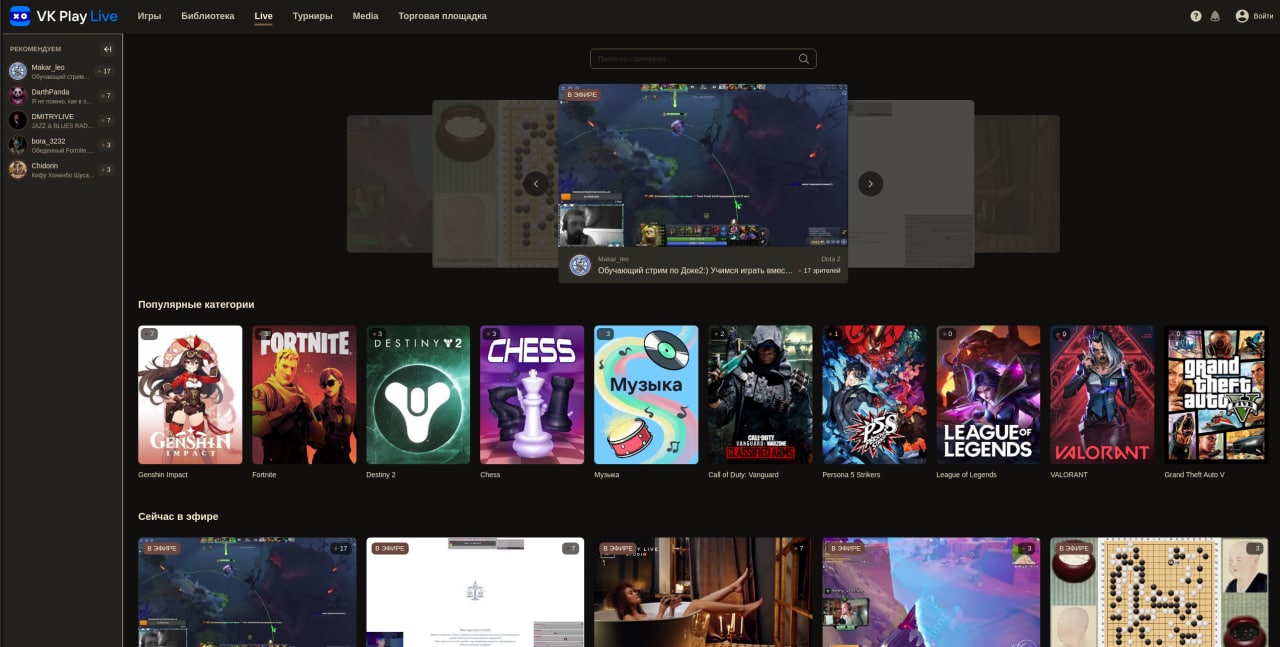The image size is (1280, 647).
Task: Open the featured Dota 2 stream preview
Action: pos(703,165)
